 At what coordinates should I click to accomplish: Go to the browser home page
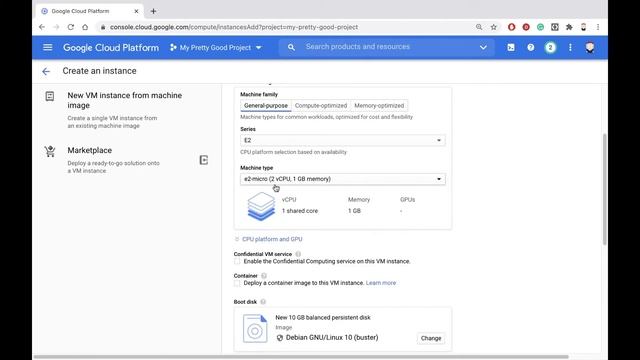(85, 27)
